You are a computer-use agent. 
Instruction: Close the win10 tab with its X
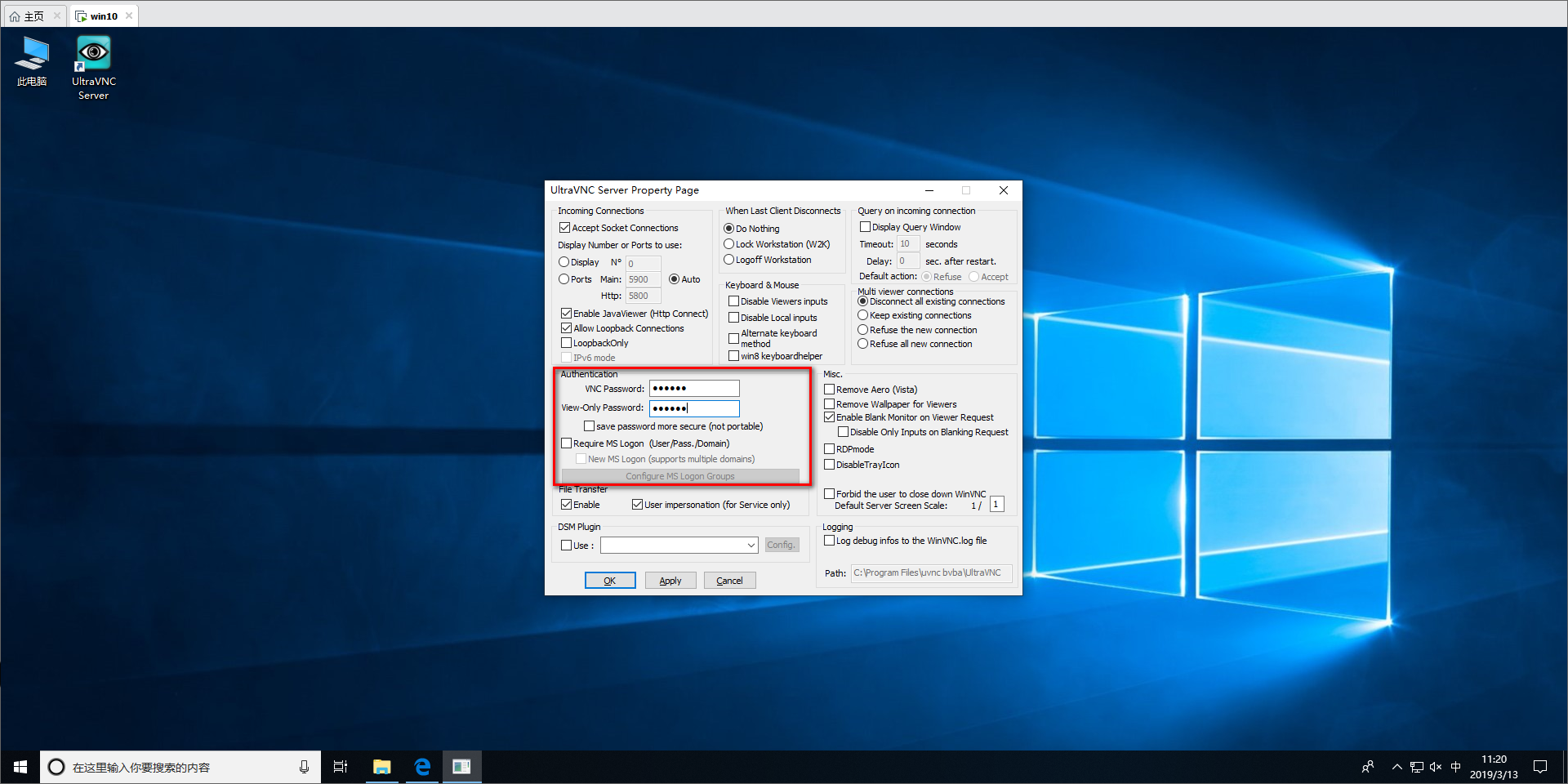click(x=129, y=16)
